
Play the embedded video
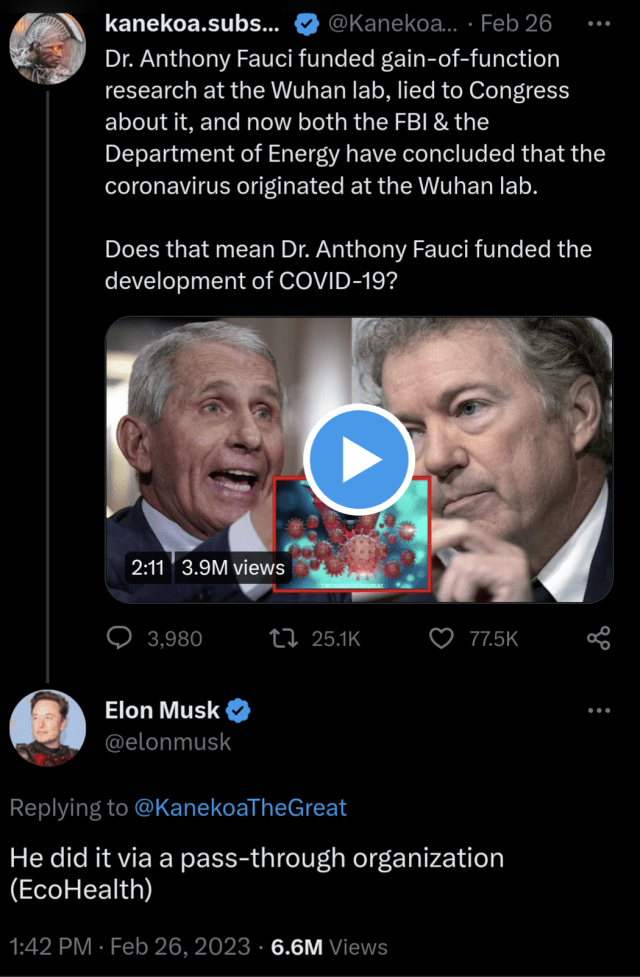[x=359, y=459]
